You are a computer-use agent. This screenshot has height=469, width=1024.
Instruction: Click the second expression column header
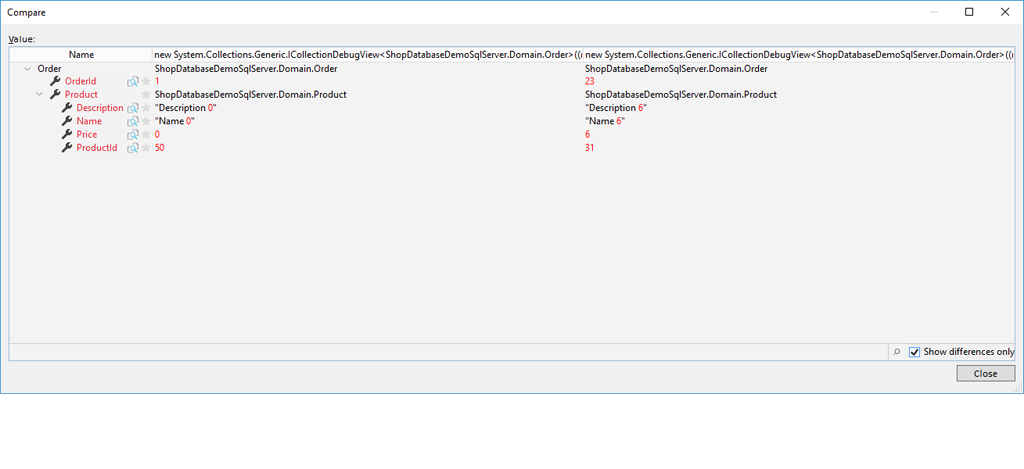[x=799, y=55]
